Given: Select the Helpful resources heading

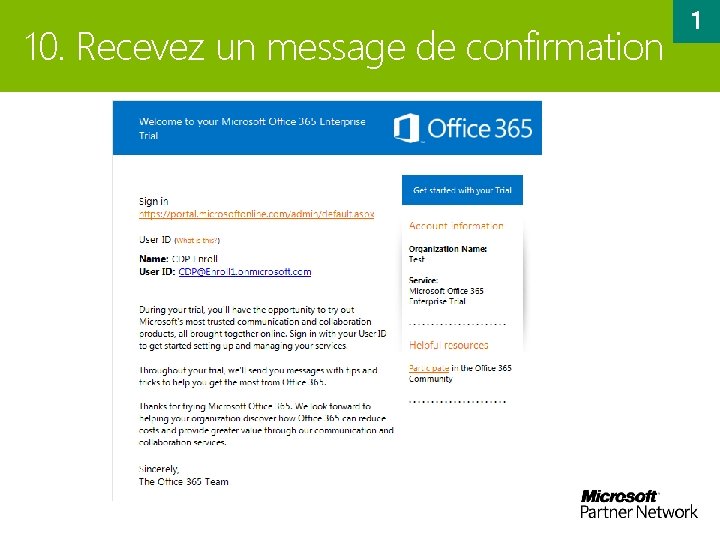Looking at the screenshot, I should 449,345.
